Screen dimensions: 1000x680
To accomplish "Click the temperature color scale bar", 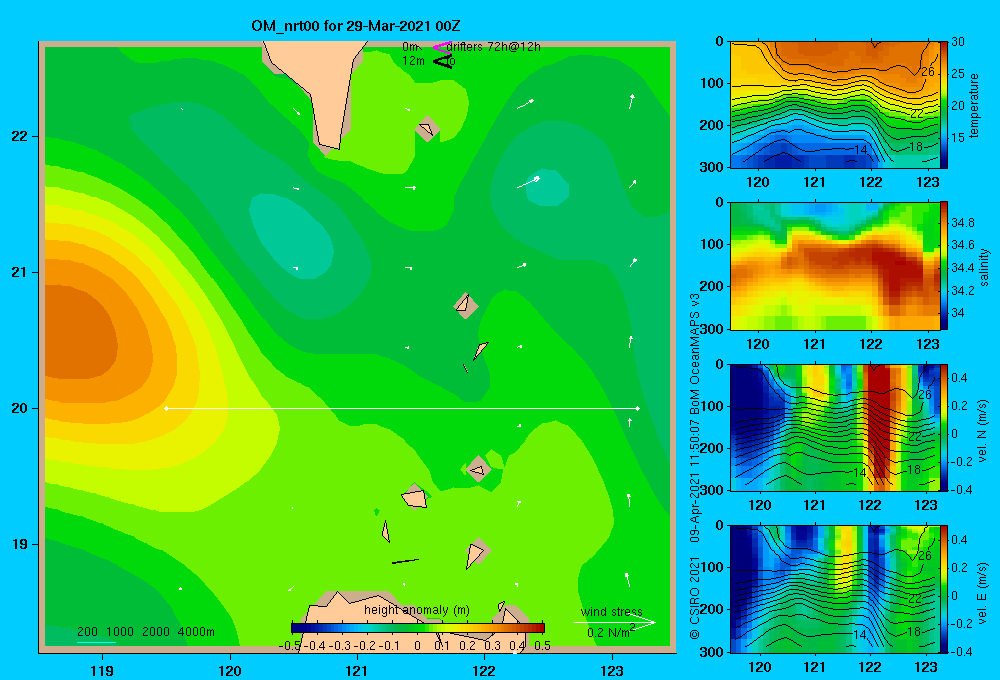I will tap(944, 105).
